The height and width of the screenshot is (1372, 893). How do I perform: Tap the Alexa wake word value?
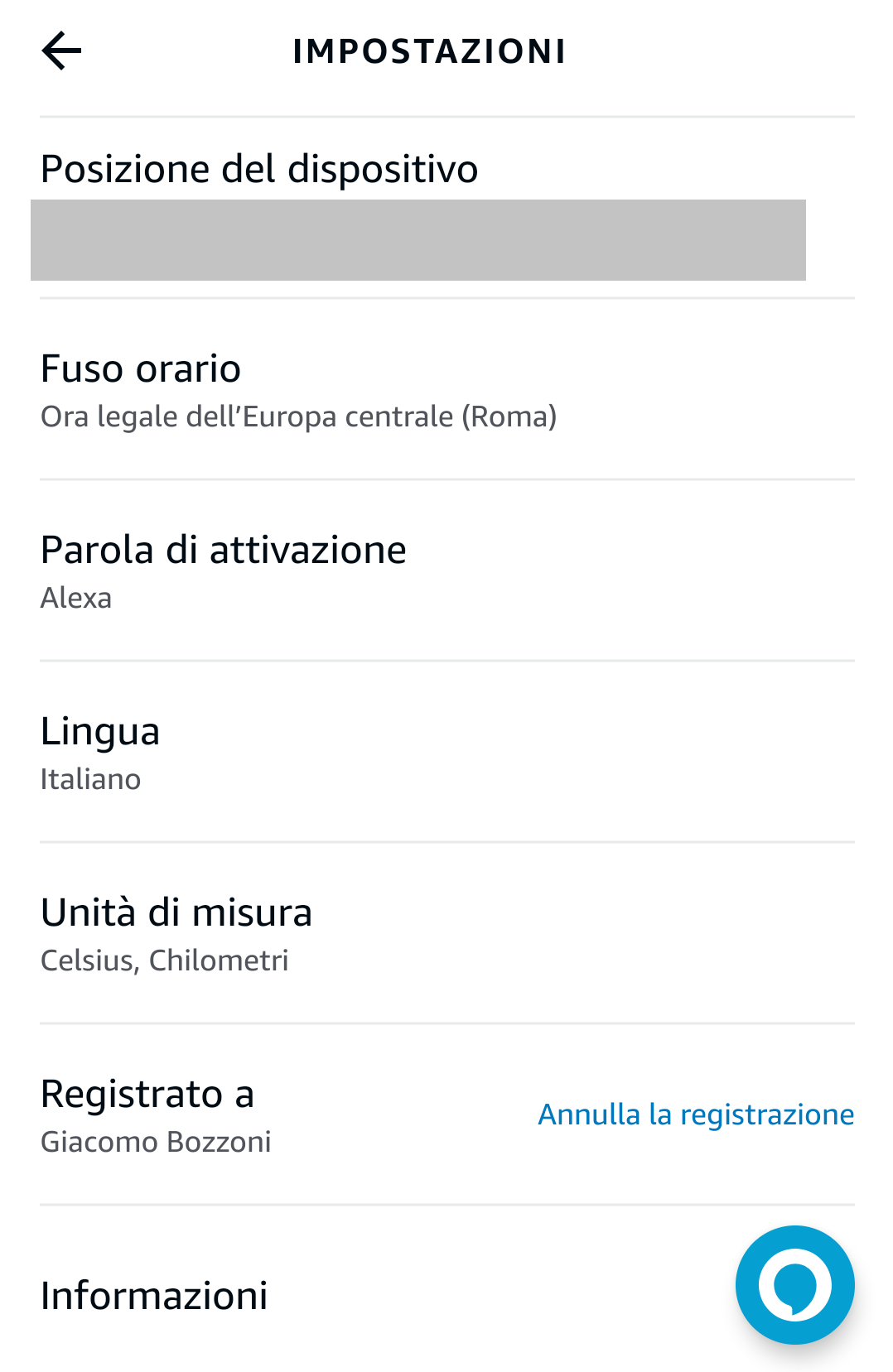[76, 598]
